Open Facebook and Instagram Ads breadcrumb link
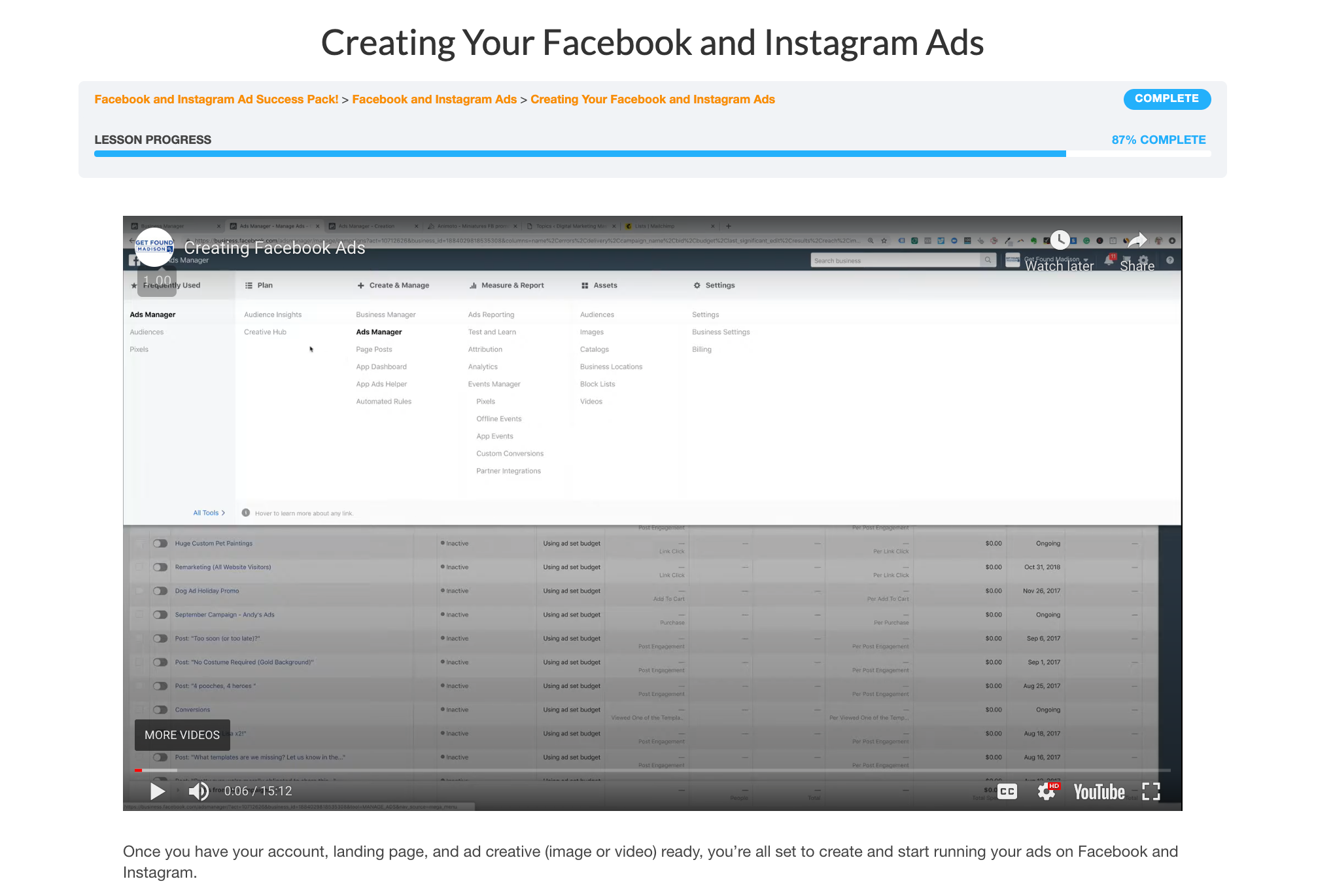This screenshot has width=1333, height=896. pos(434,99)
